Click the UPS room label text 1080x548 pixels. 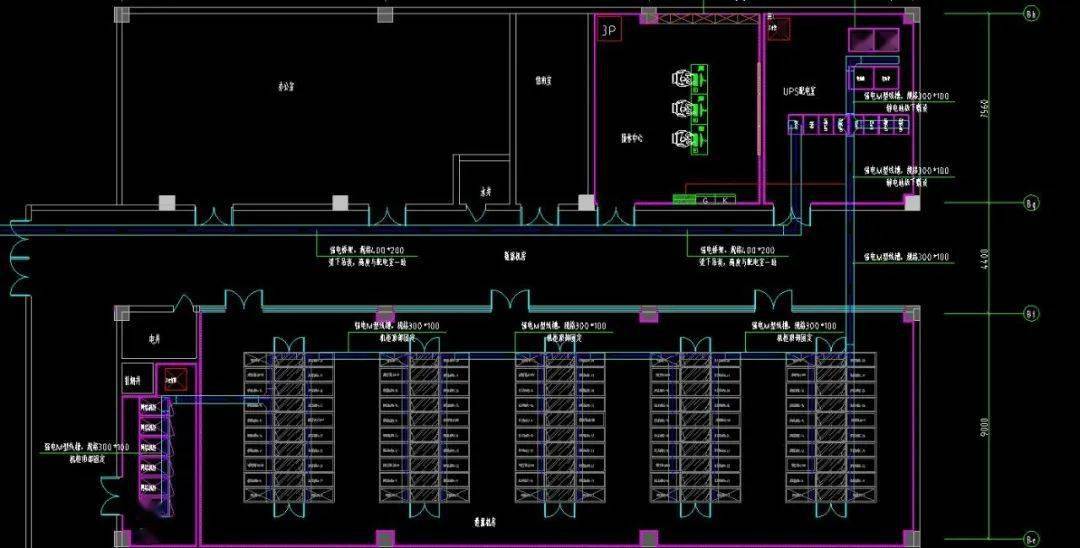[x=800, y=91]
